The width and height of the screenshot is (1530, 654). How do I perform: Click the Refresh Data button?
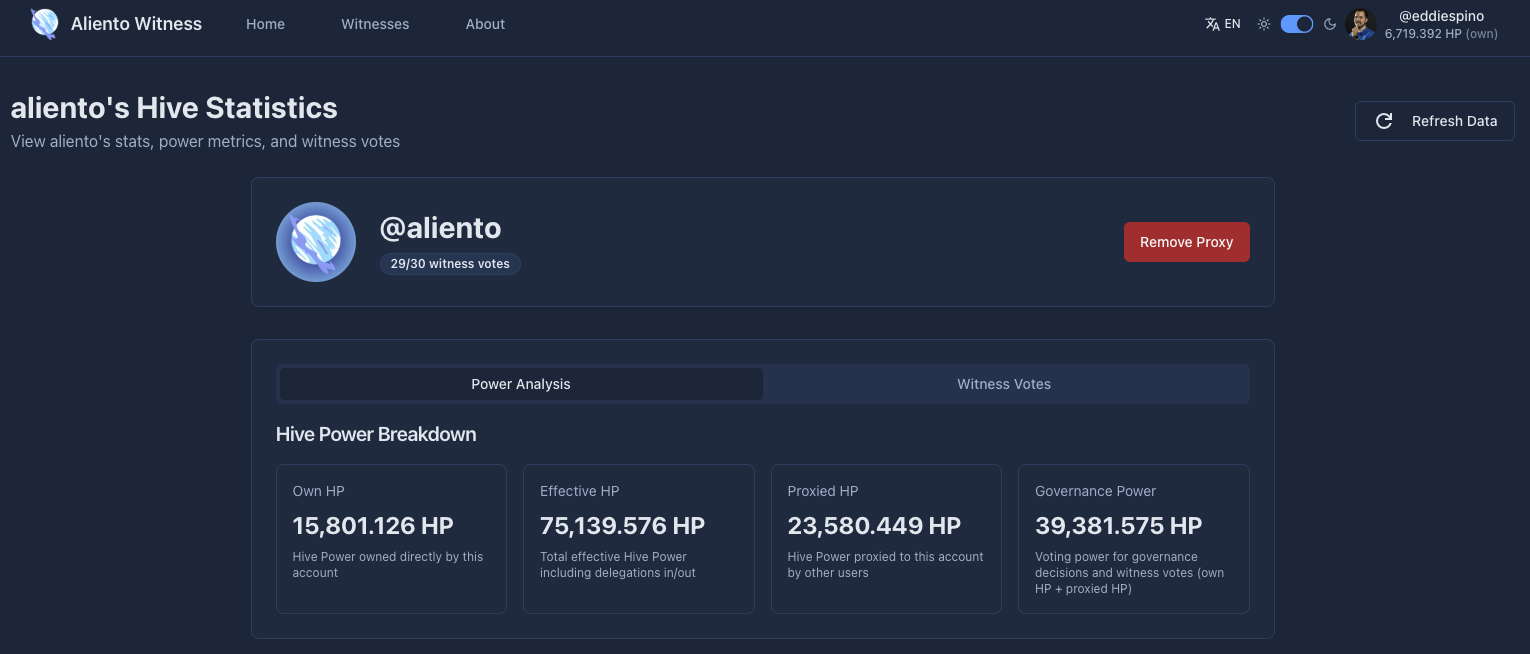point(1435,121)
